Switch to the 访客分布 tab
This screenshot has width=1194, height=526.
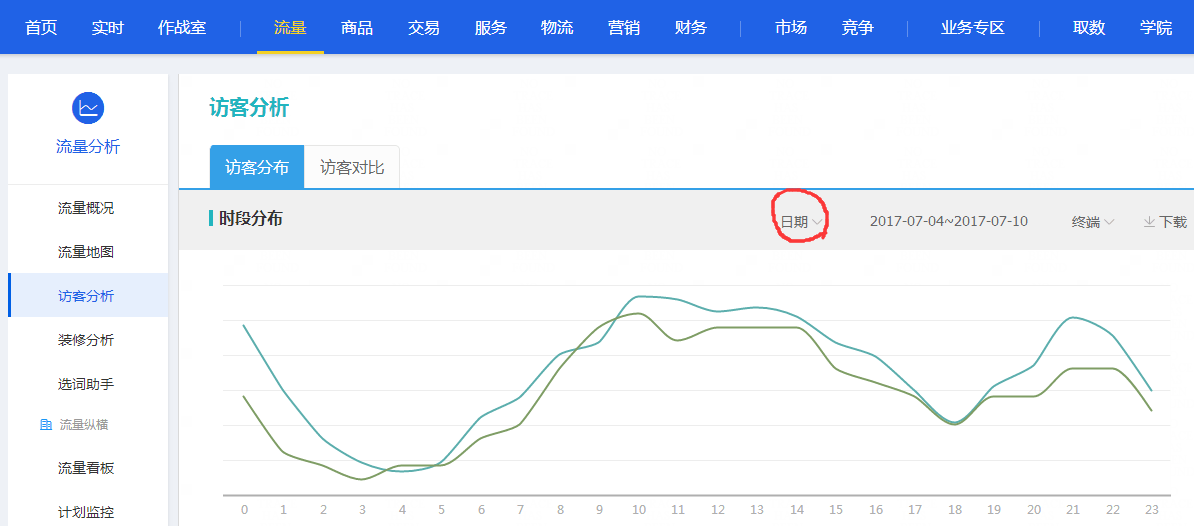[257, 167]
